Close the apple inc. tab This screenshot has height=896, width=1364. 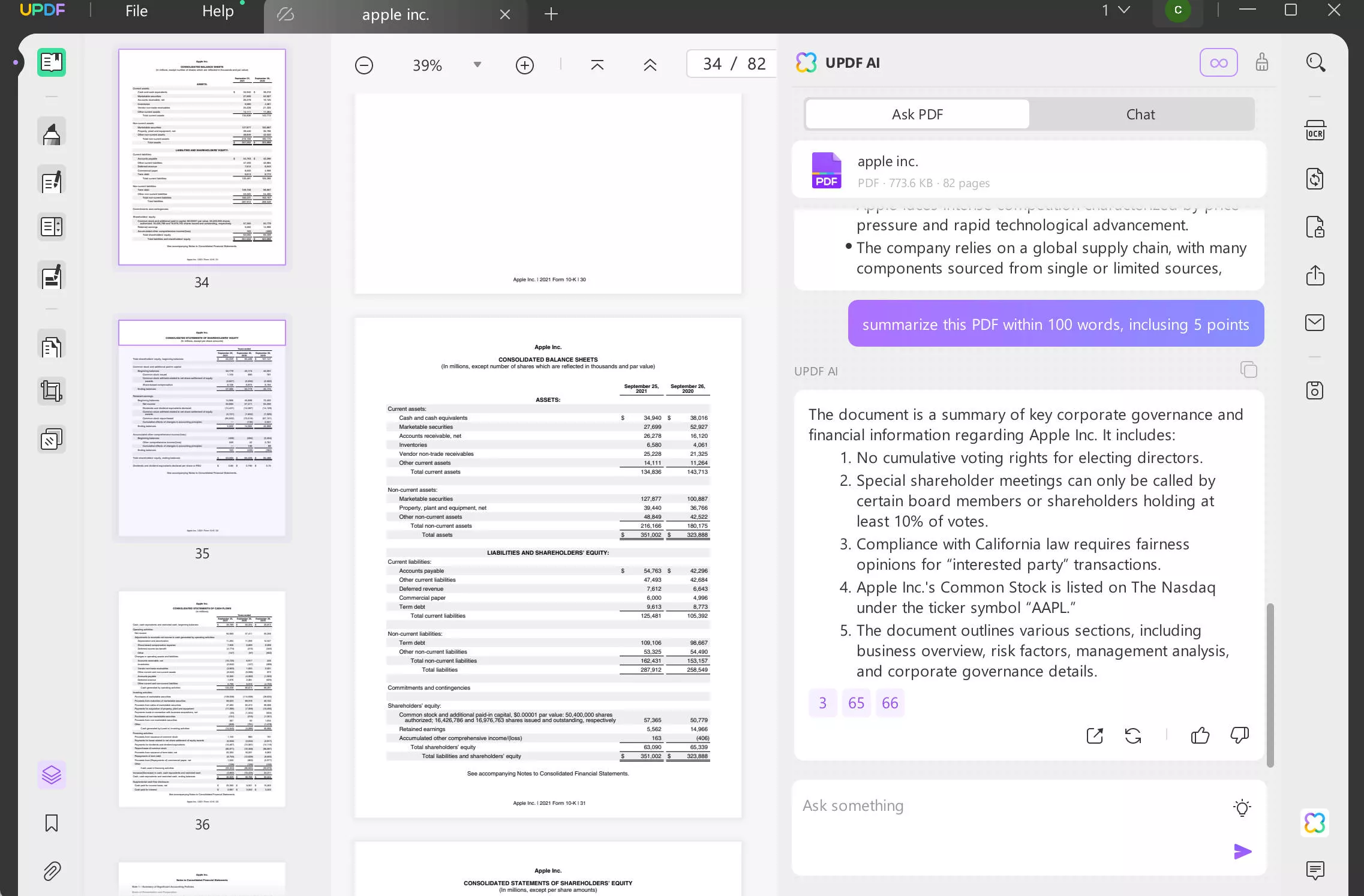(x=505, y=14)
